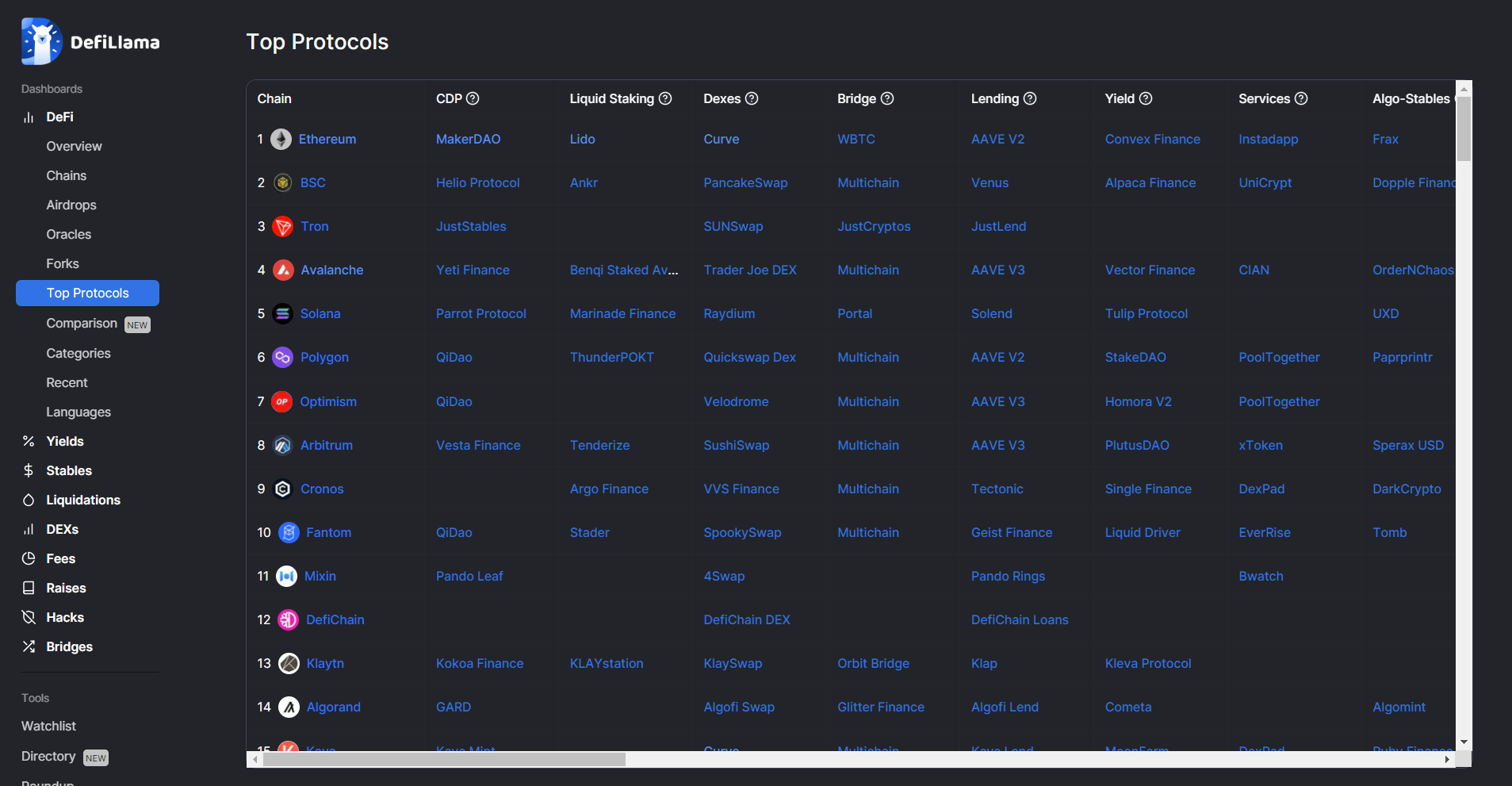Click the Chain column header
Screen dimensions: 1512x786
point(274,98)
